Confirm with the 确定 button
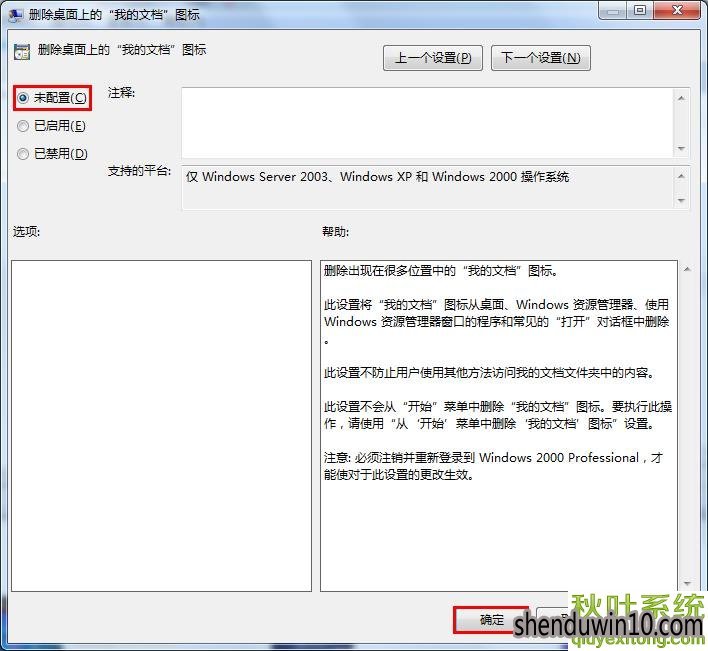Image resolution: width=708 pixels, height=651 pixels. [491, 620]
